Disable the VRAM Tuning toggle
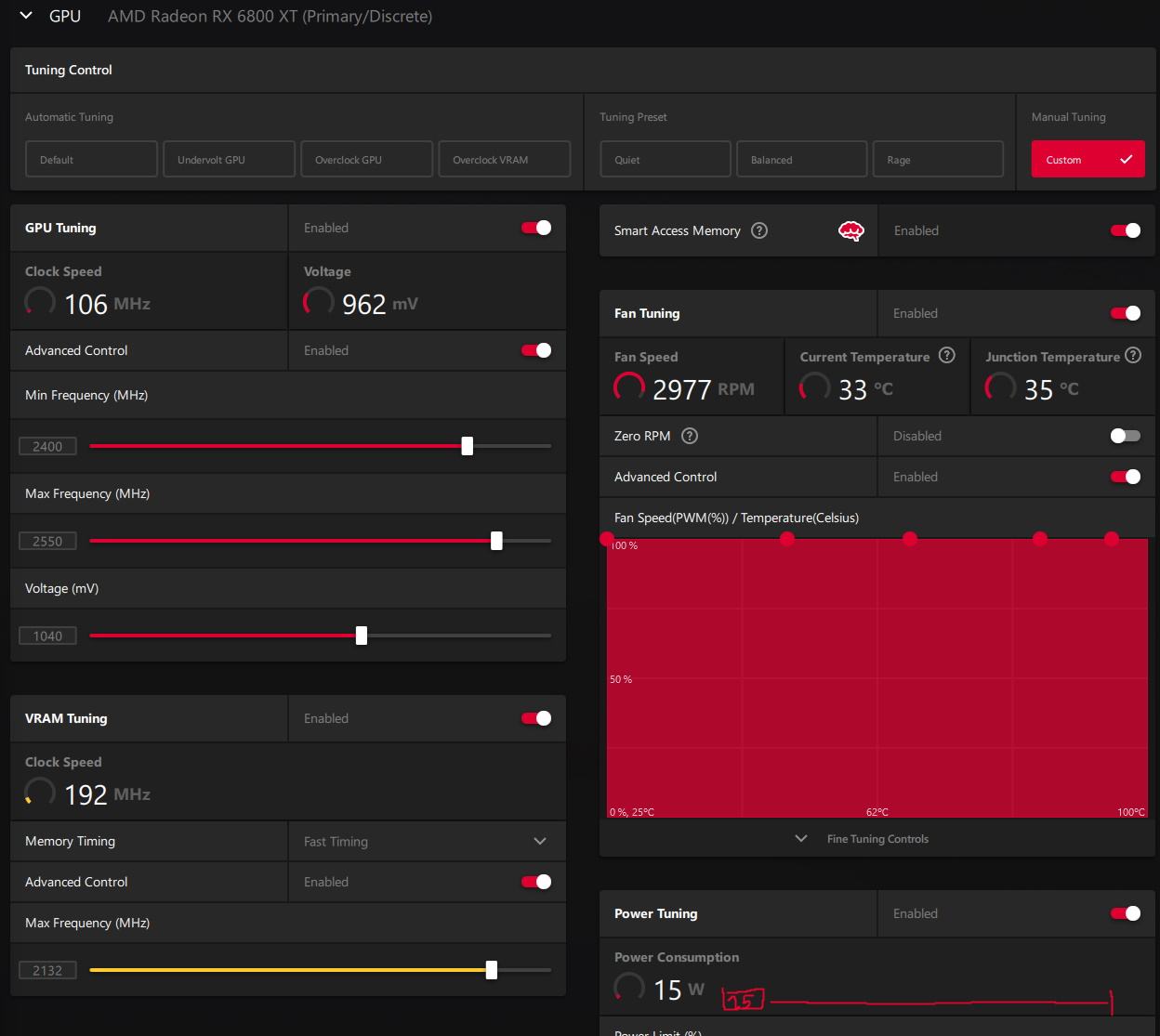Screen dimensions: 1160x1036 (536, 718)
